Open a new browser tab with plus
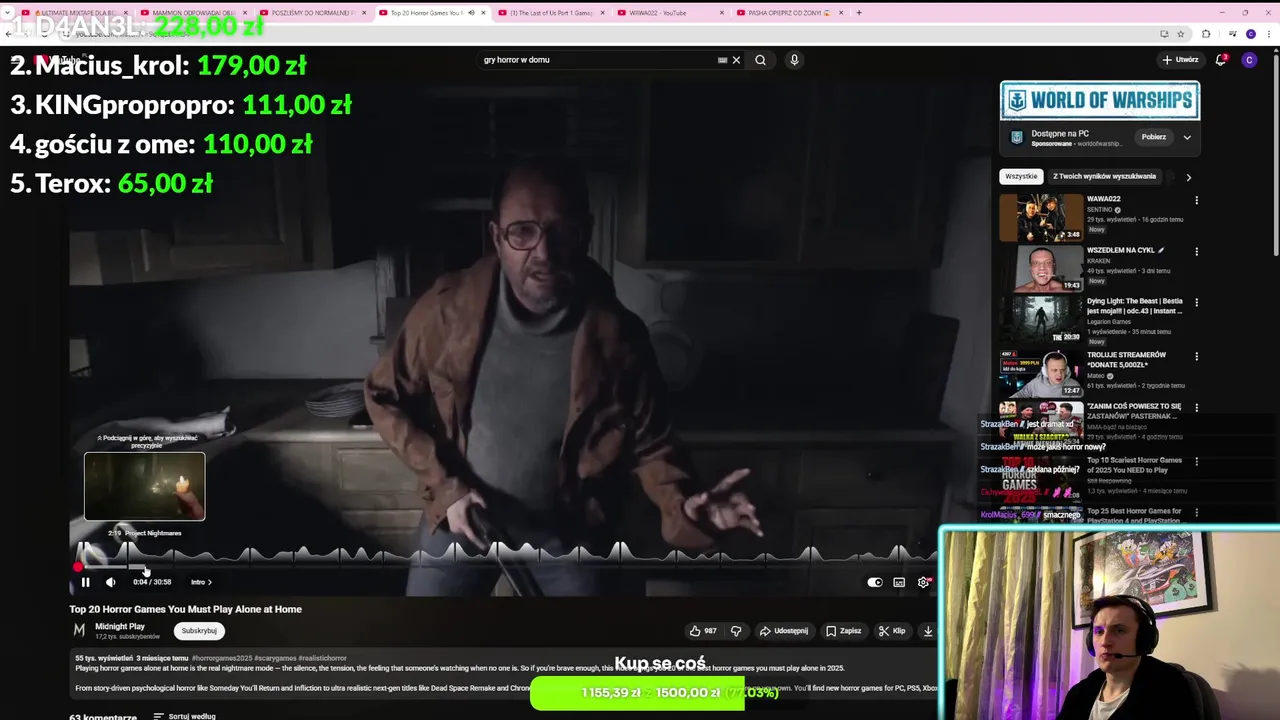The width and height of the screenshot is (1280, 720). (x=858, y=13)
